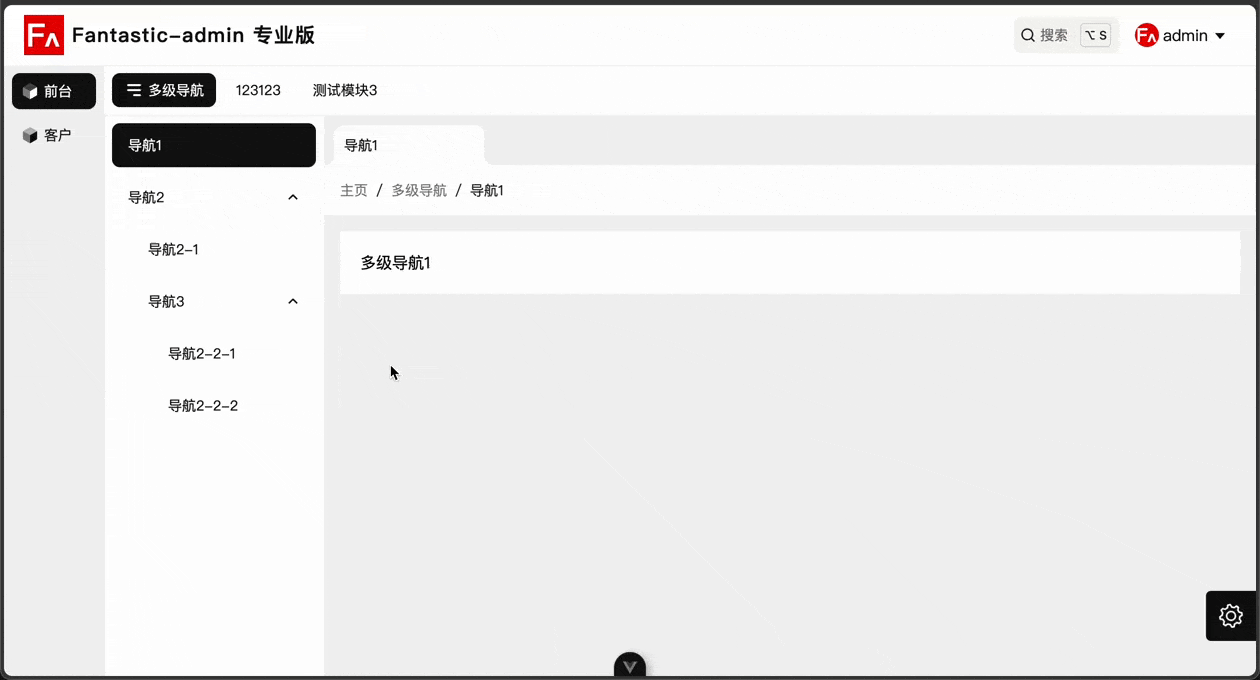
Task: Select the 导航1 page tab
Action: coord(361,146)
